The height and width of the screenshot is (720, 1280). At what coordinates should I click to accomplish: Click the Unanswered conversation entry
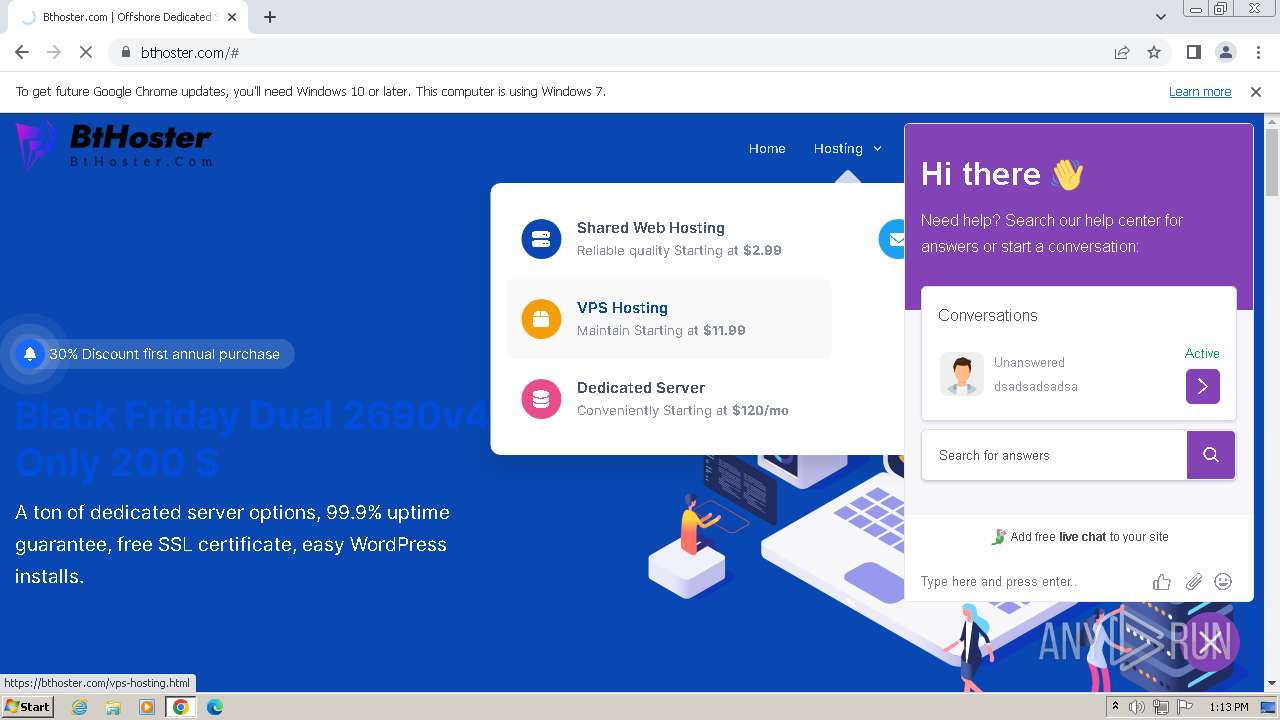click(1079, 374)
